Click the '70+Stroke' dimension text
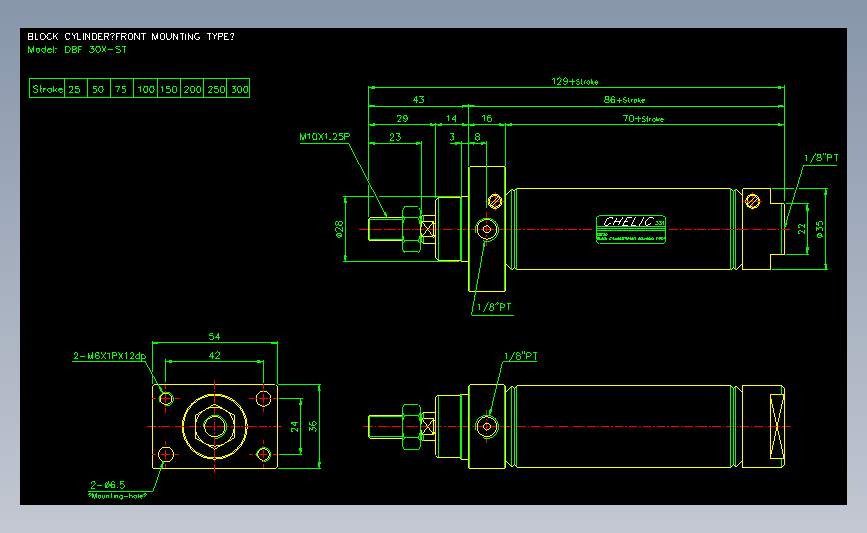867x533 pixels. [x=643, y=118]
